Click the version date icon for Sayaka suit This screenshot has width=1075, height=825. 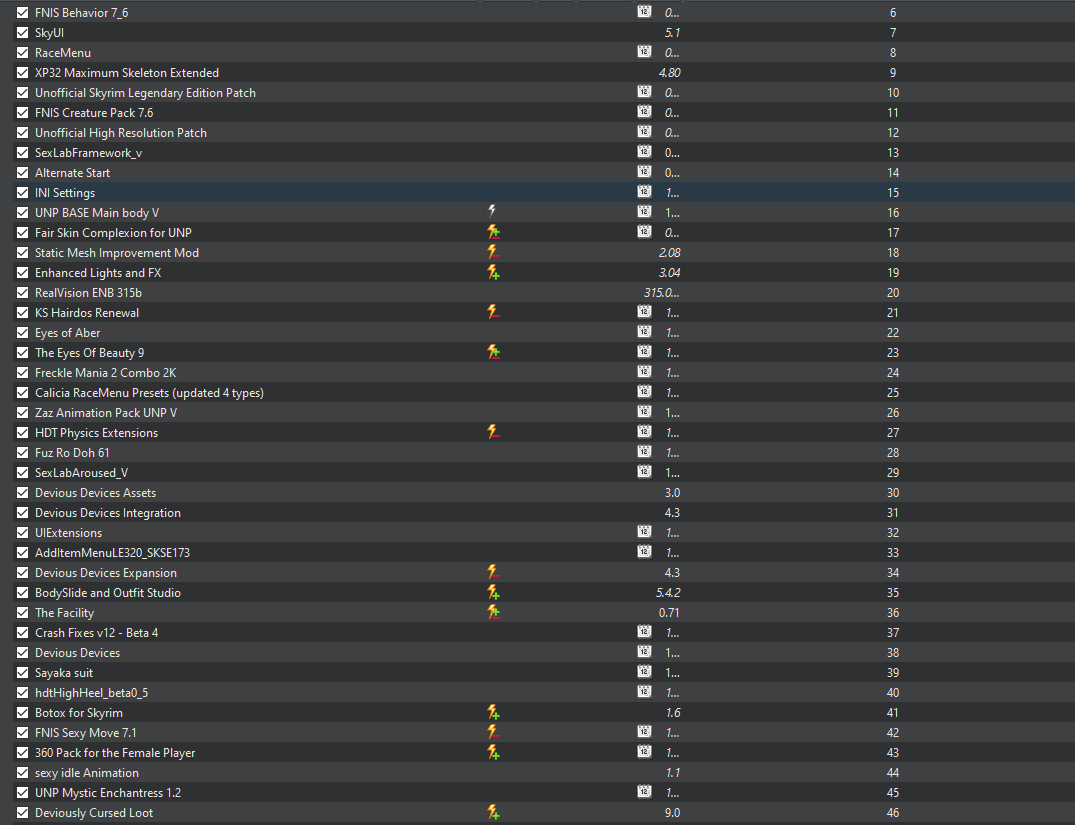click(644, 671)
